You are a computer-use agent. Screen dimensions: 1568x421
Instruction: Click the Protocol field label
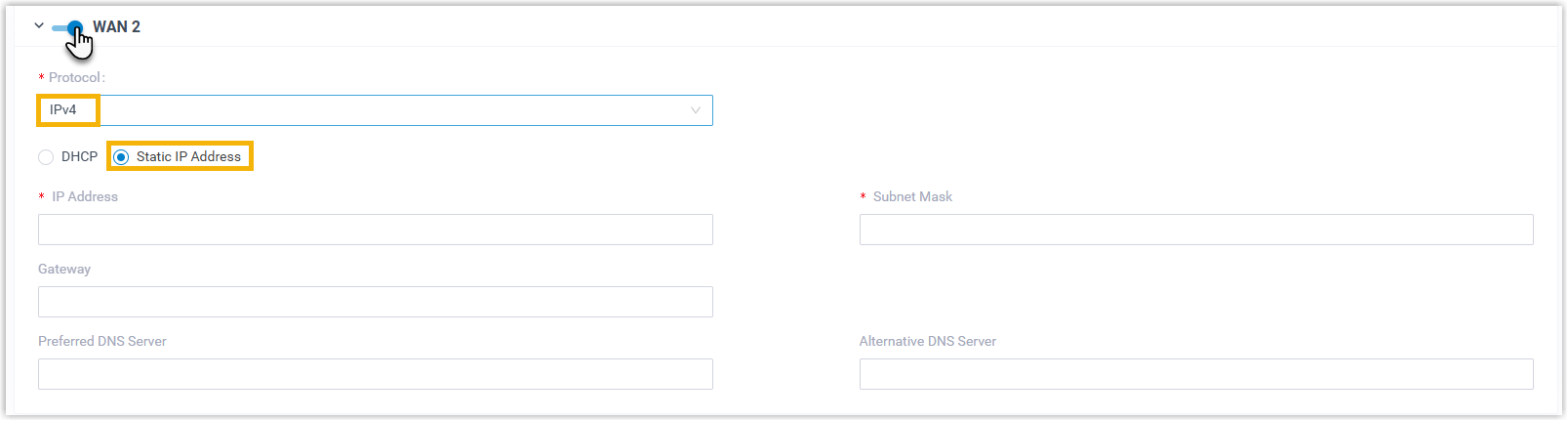pos(77,77)
